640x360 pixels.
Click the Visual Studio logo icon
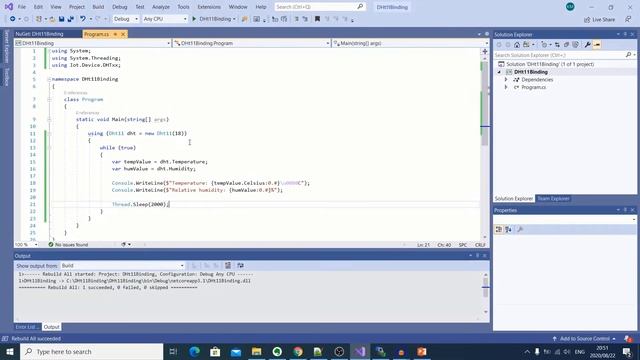[x=8, y=7]
